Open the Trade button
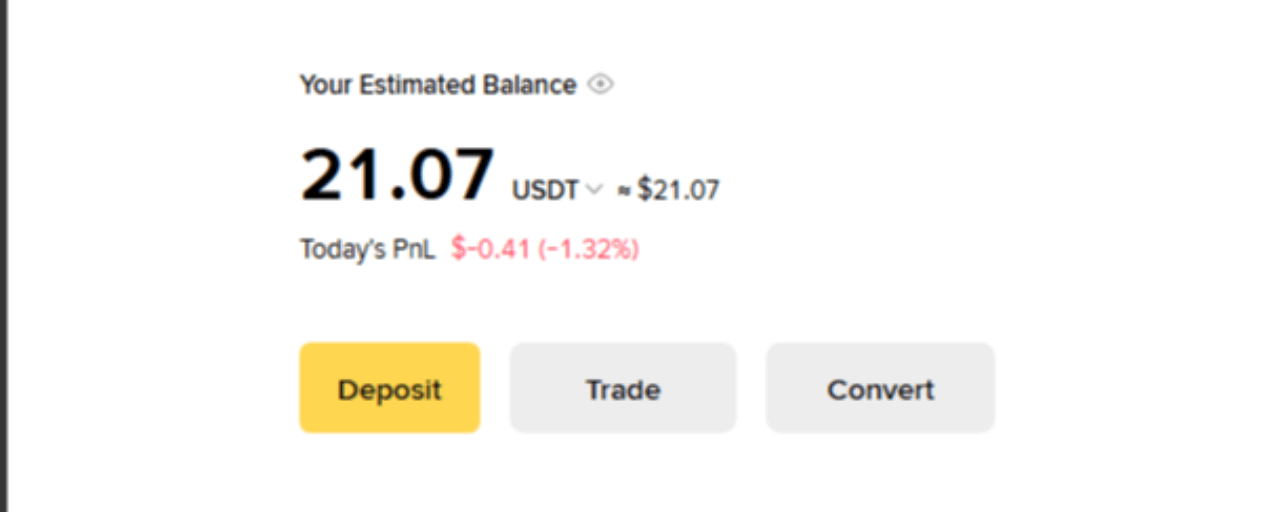The image size is (1280, 512). (x=623, y=388)
